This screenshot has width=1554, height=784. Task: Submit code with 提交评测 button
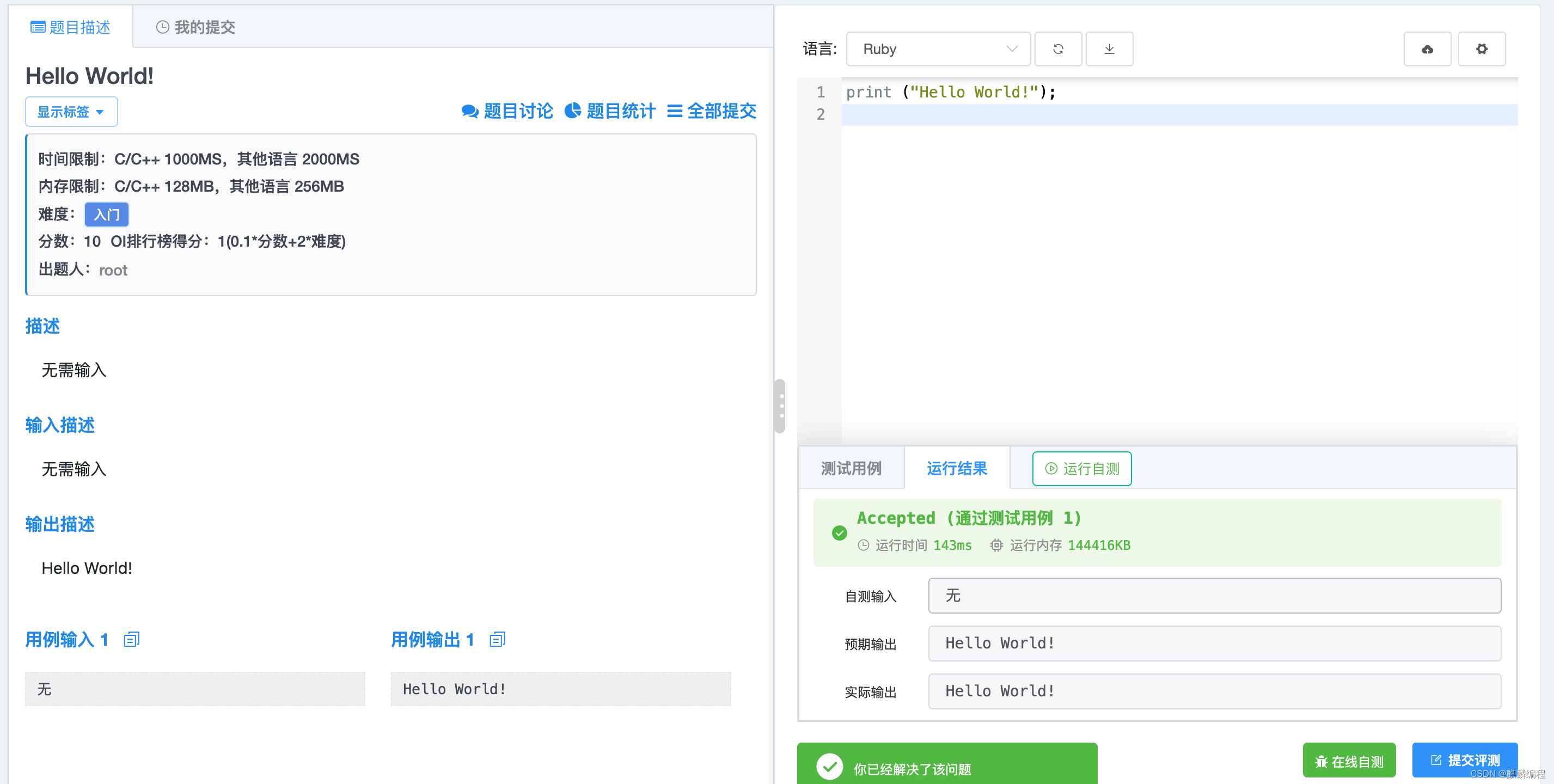click(1464, 760)
